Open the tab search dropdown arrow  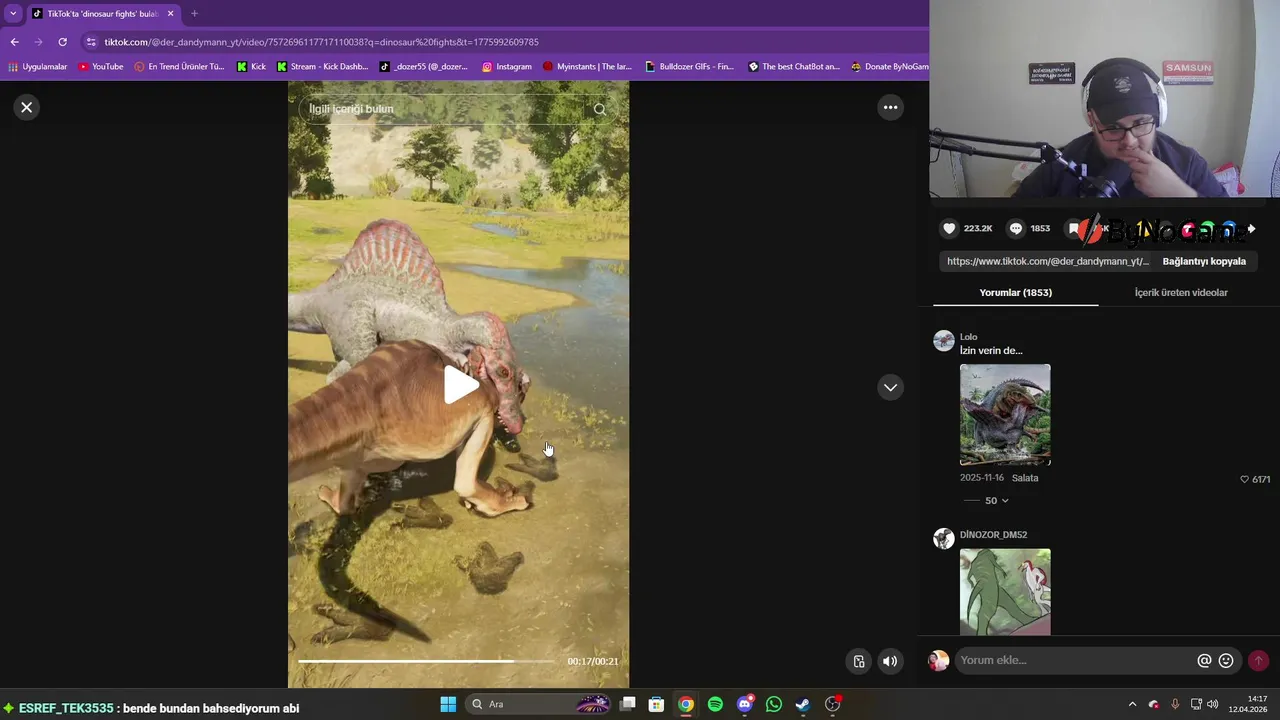tap(13, 13)
